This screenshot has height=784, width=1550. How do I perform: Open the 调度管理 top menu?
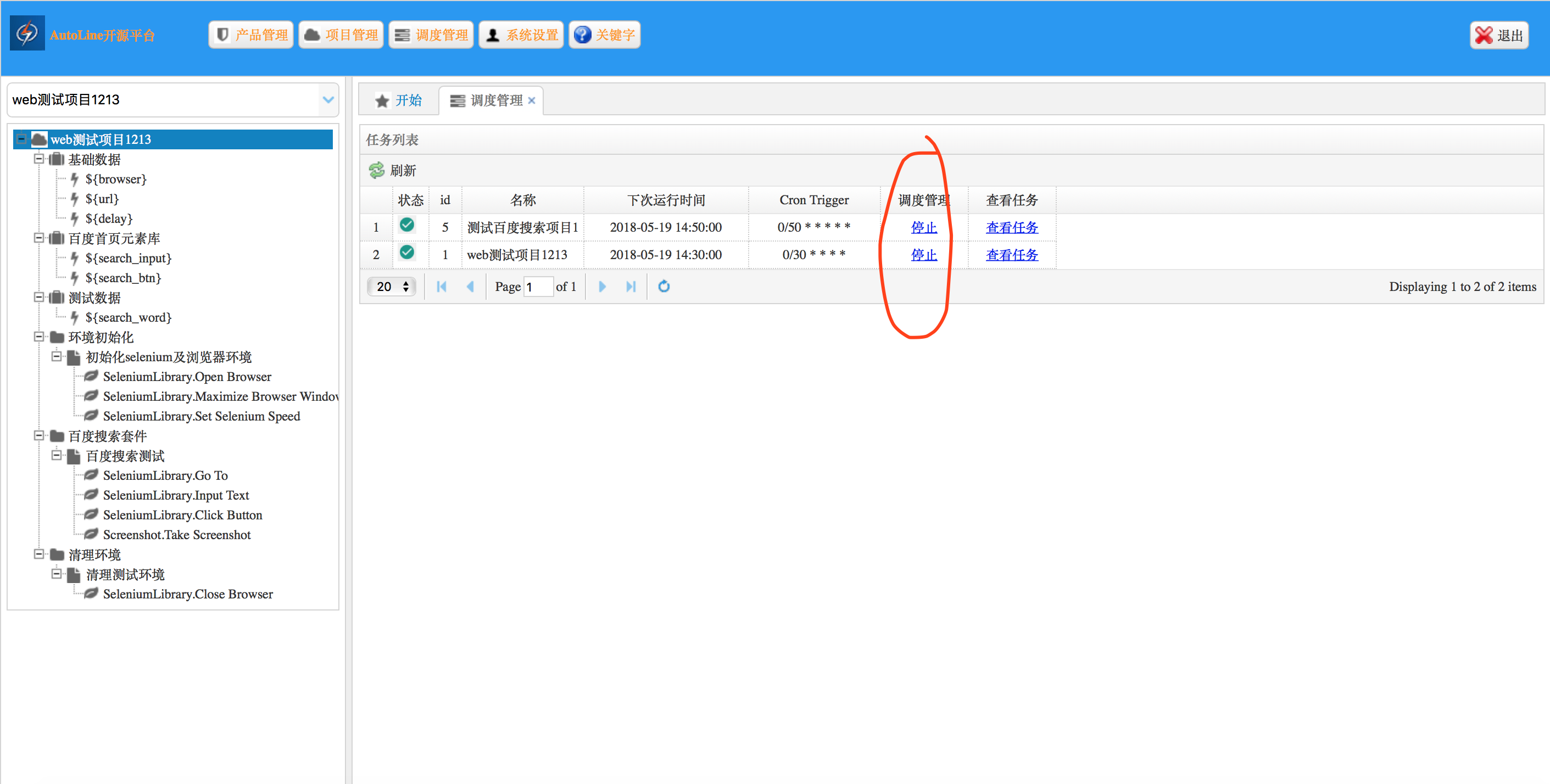(x=431, y=35)
